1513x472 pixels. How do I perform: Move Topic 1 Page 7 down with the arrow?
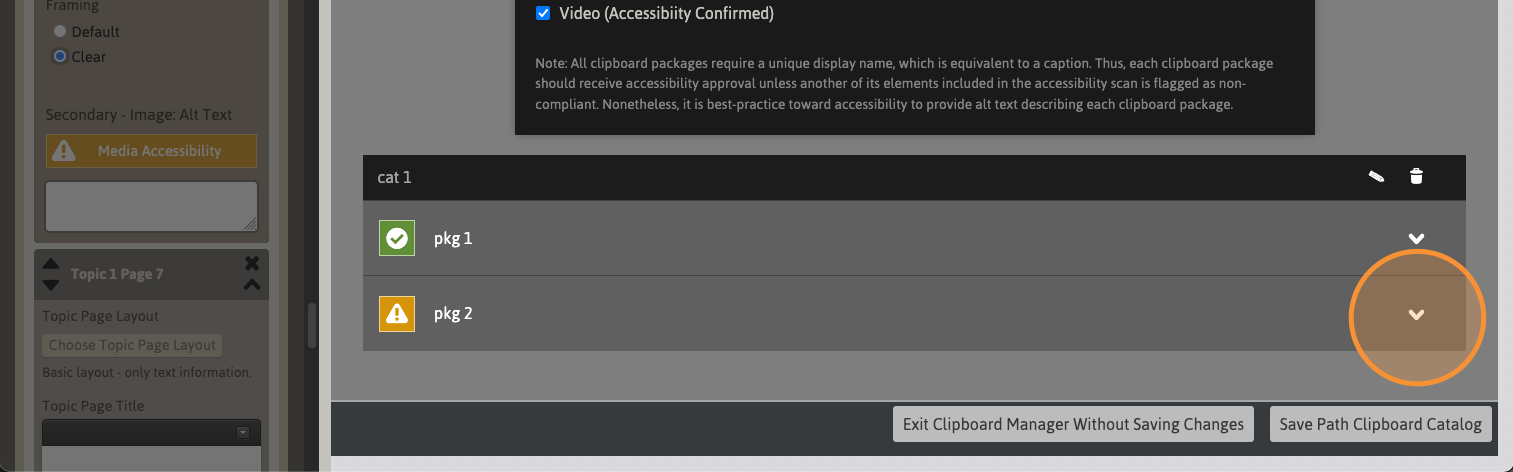[x=51, y=284]
